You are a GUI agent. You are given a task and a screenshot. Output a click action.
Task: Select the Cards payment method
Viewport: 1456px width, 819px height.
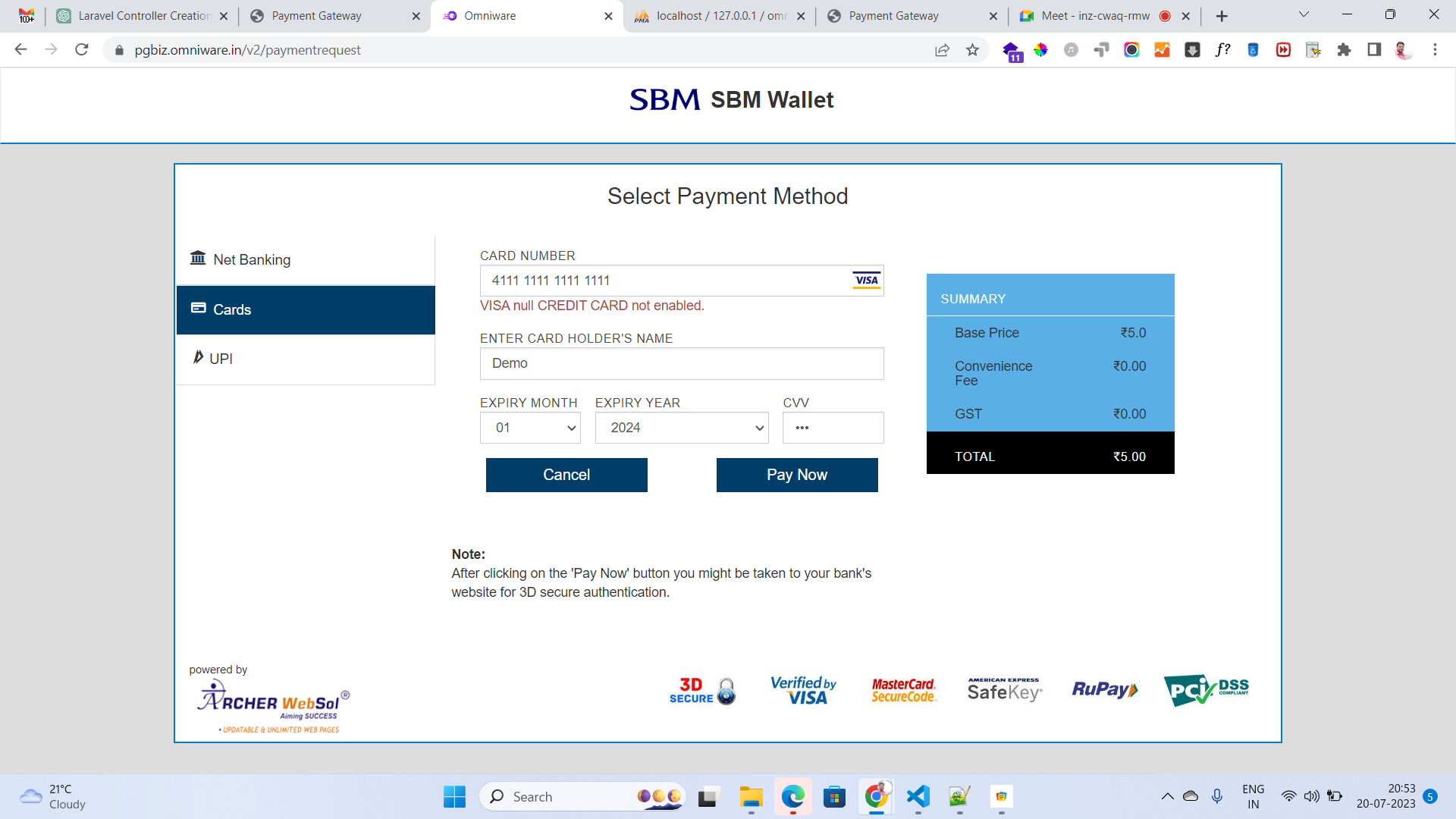click(306, 309)
